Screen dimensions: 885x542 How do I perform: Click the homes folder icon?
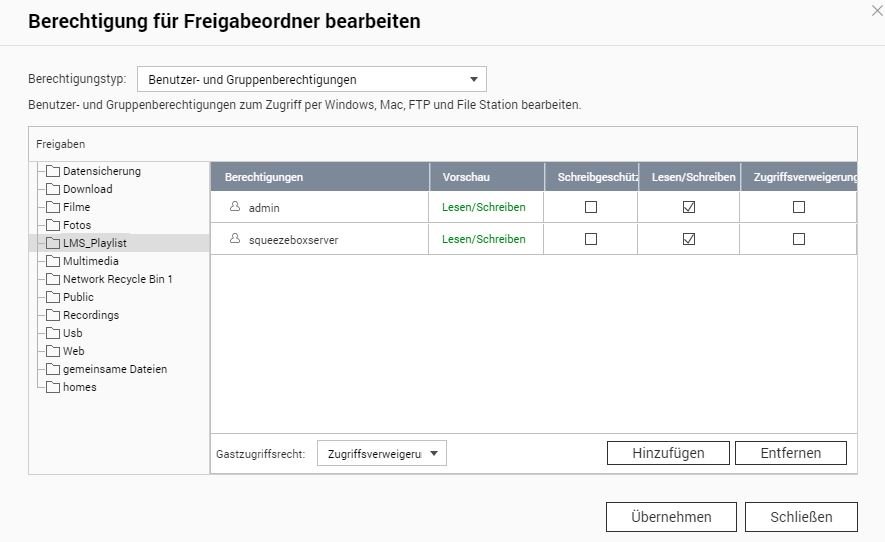[54, 387]
